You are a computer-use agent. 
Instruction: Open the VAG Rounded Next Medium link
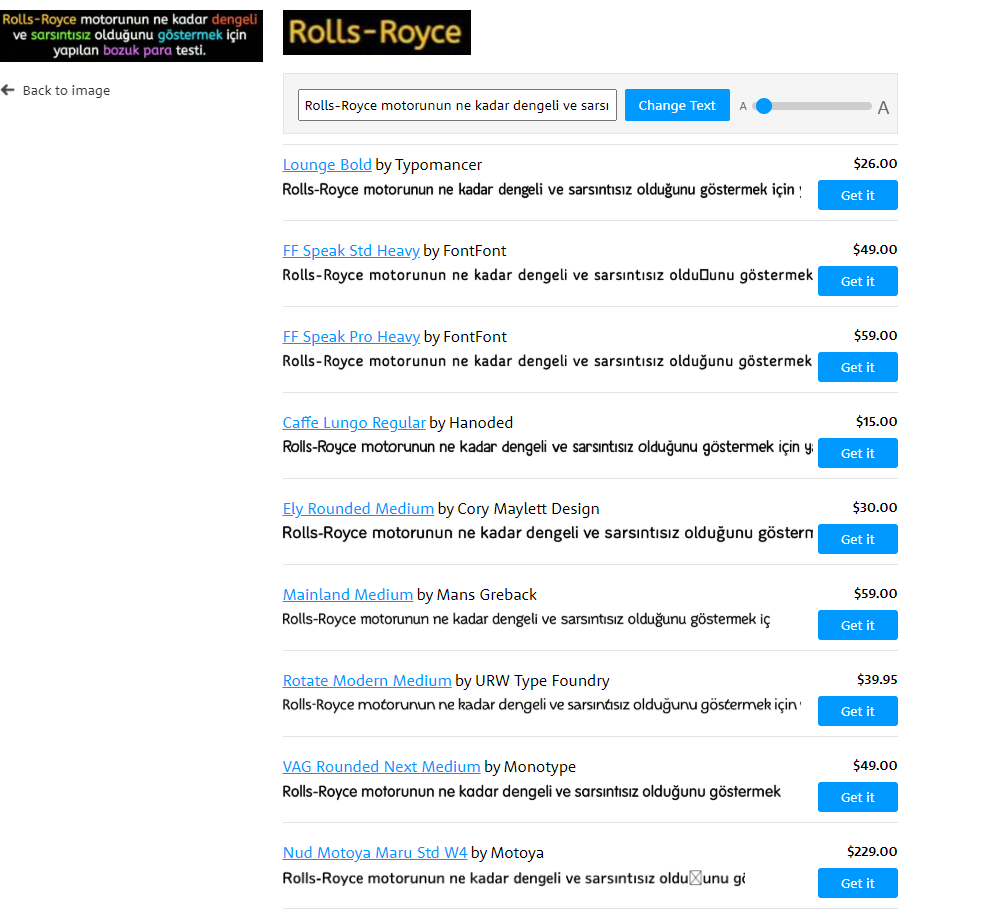tap(381, 767)
